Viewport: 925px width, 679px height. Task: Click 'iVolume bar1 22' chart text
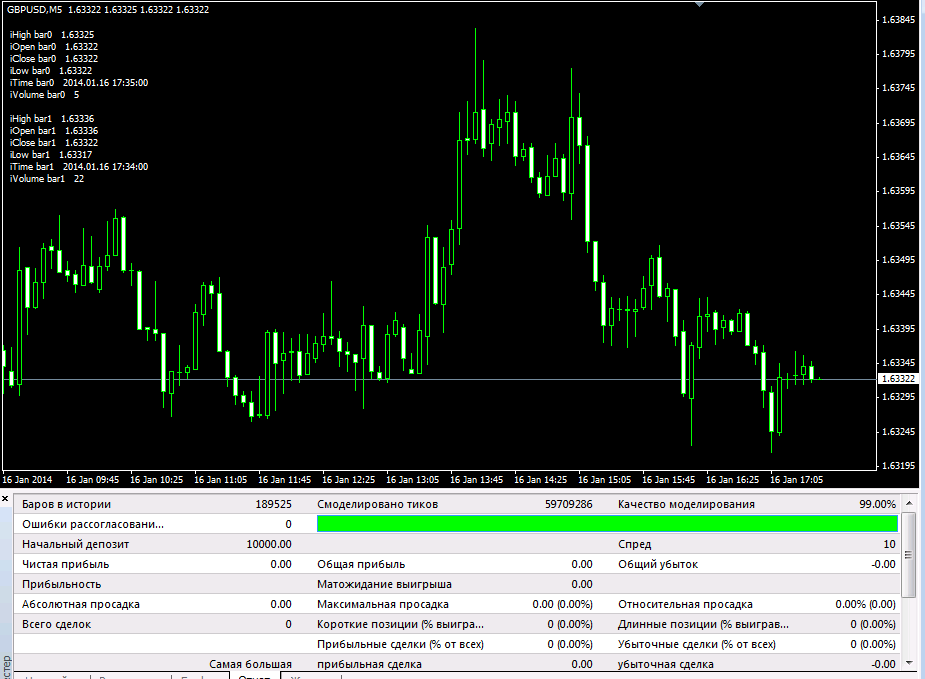pyautogui.click(x=47, y=179)
